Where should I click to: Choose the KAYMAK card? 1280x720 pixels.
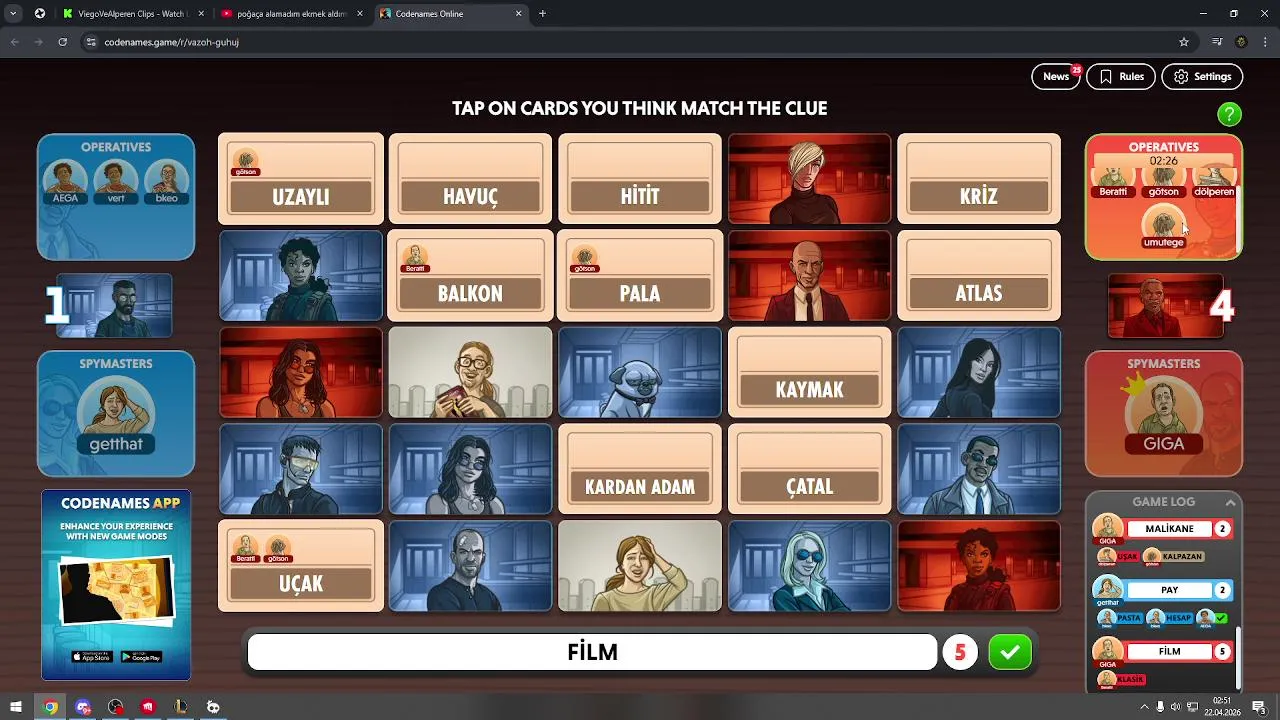coord(809,372)
